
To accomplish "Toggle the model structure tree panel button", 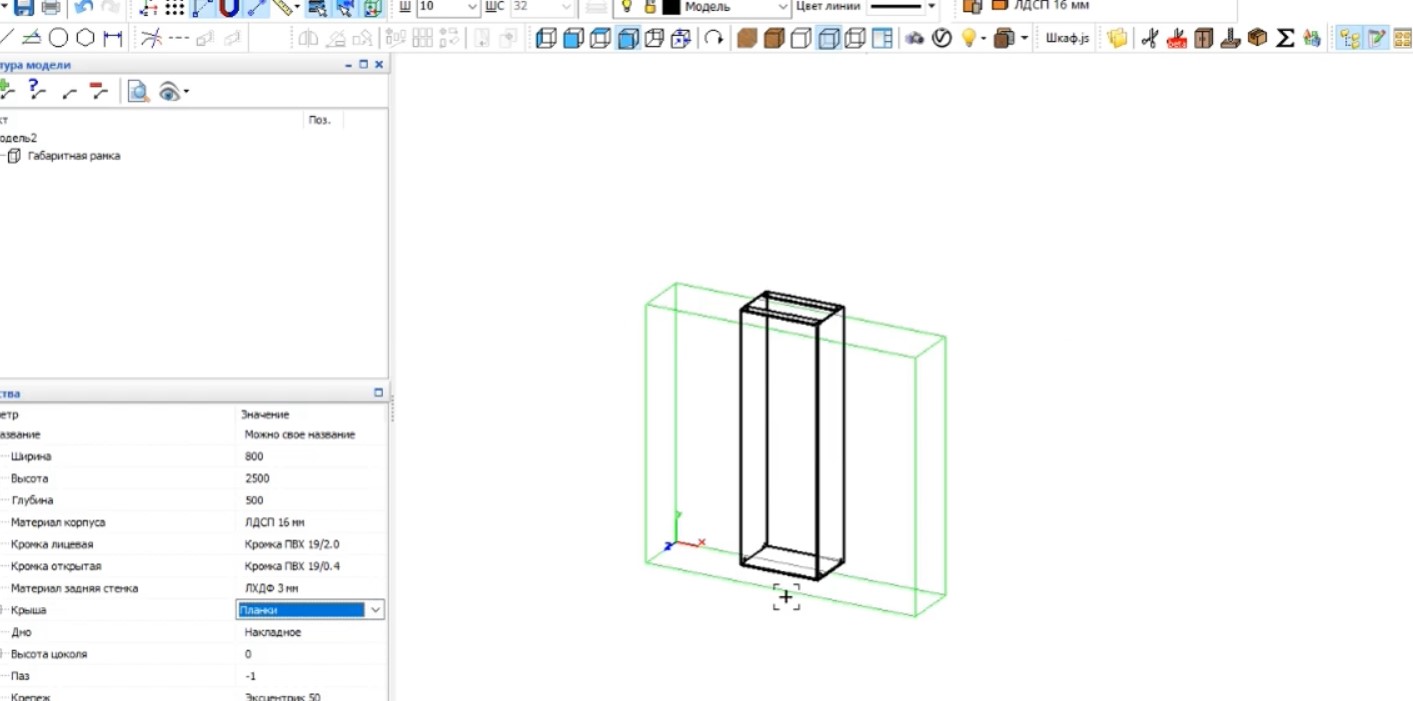I will [x=1350, y=39].
